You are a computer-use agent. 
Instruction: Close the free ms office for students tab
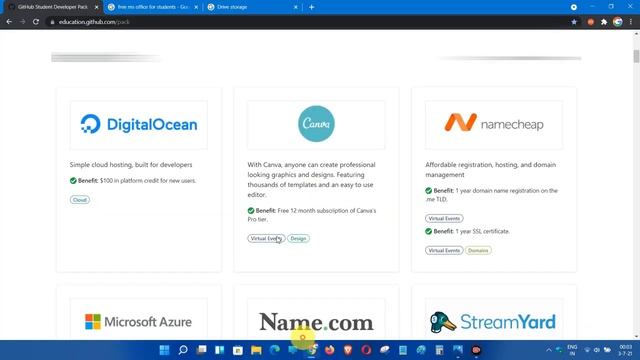point(196,7)
